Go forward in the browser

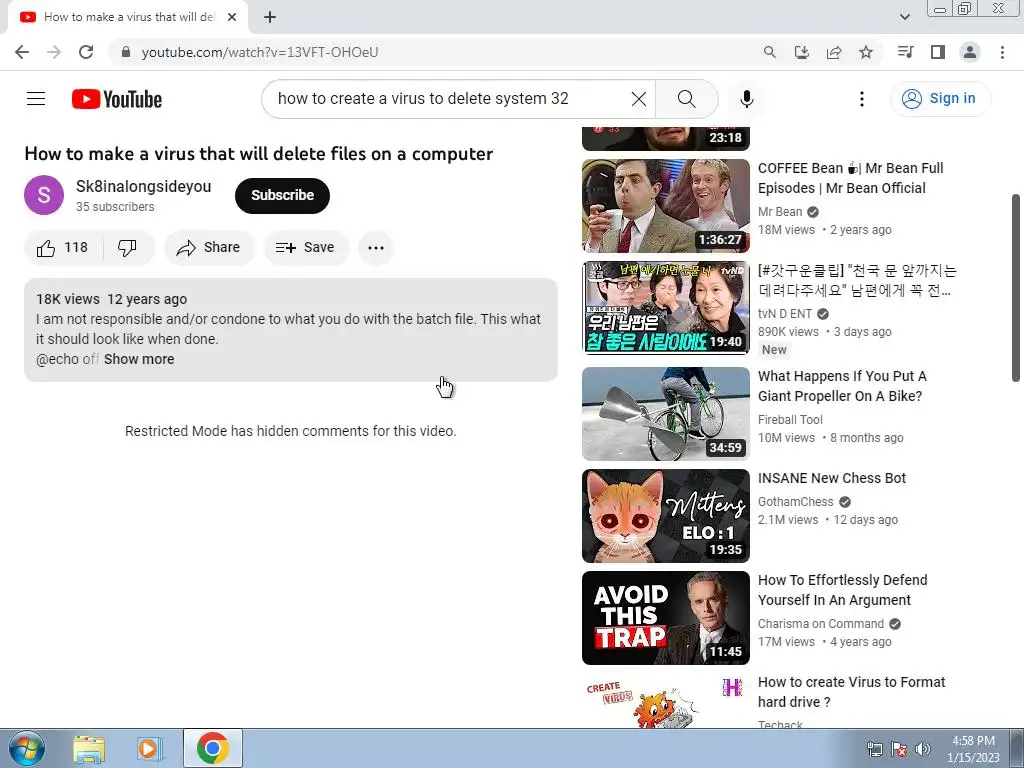(54, 52)
